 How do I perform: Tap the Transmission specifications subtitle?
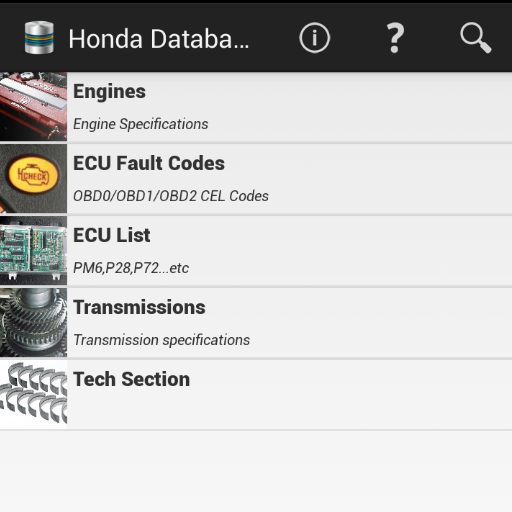162,340
